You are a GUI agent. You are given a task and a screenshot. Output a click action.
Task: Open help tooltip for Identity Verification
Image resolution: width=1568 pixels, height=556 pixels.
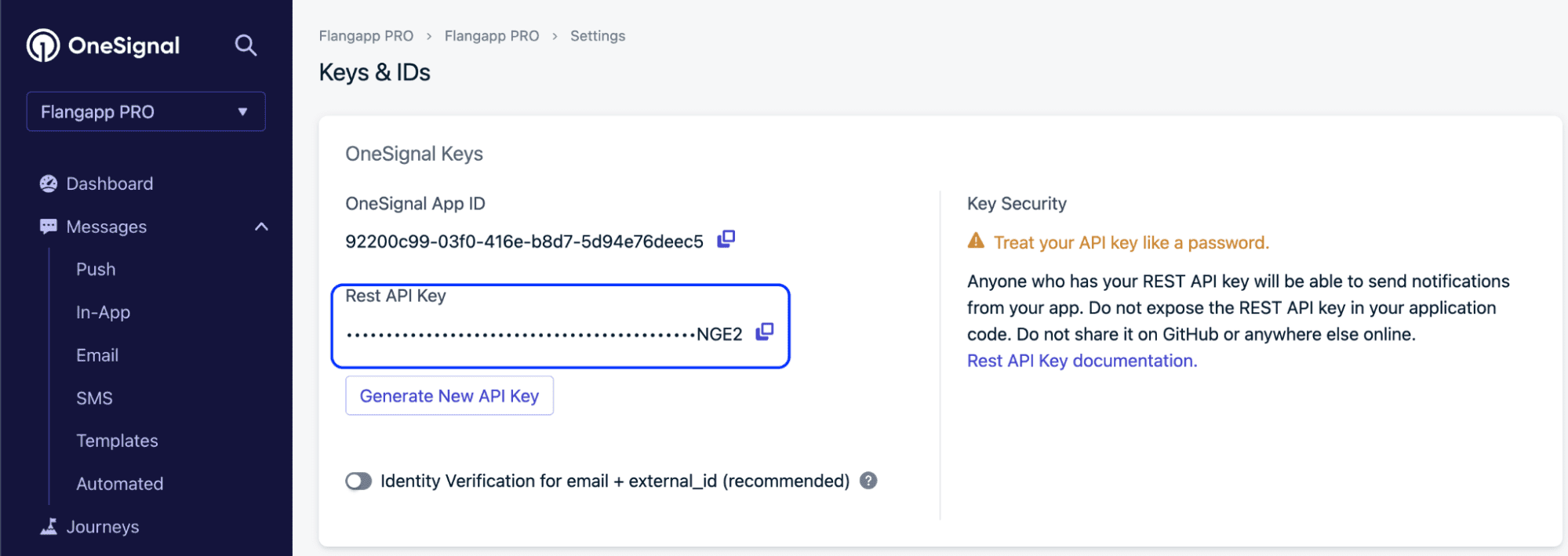[x=868, y=481]
